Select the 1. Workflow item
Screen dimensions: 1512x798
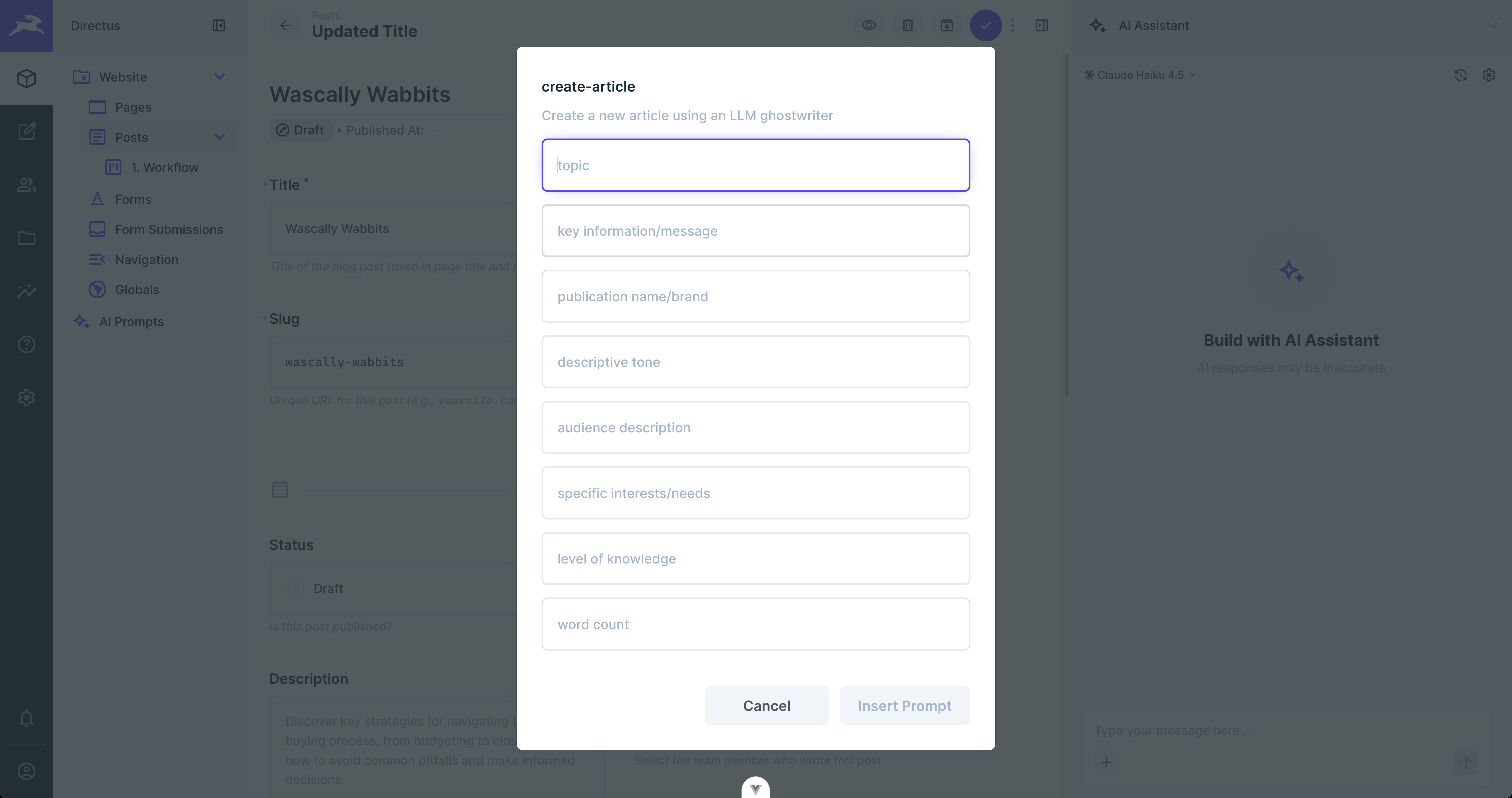165,167
